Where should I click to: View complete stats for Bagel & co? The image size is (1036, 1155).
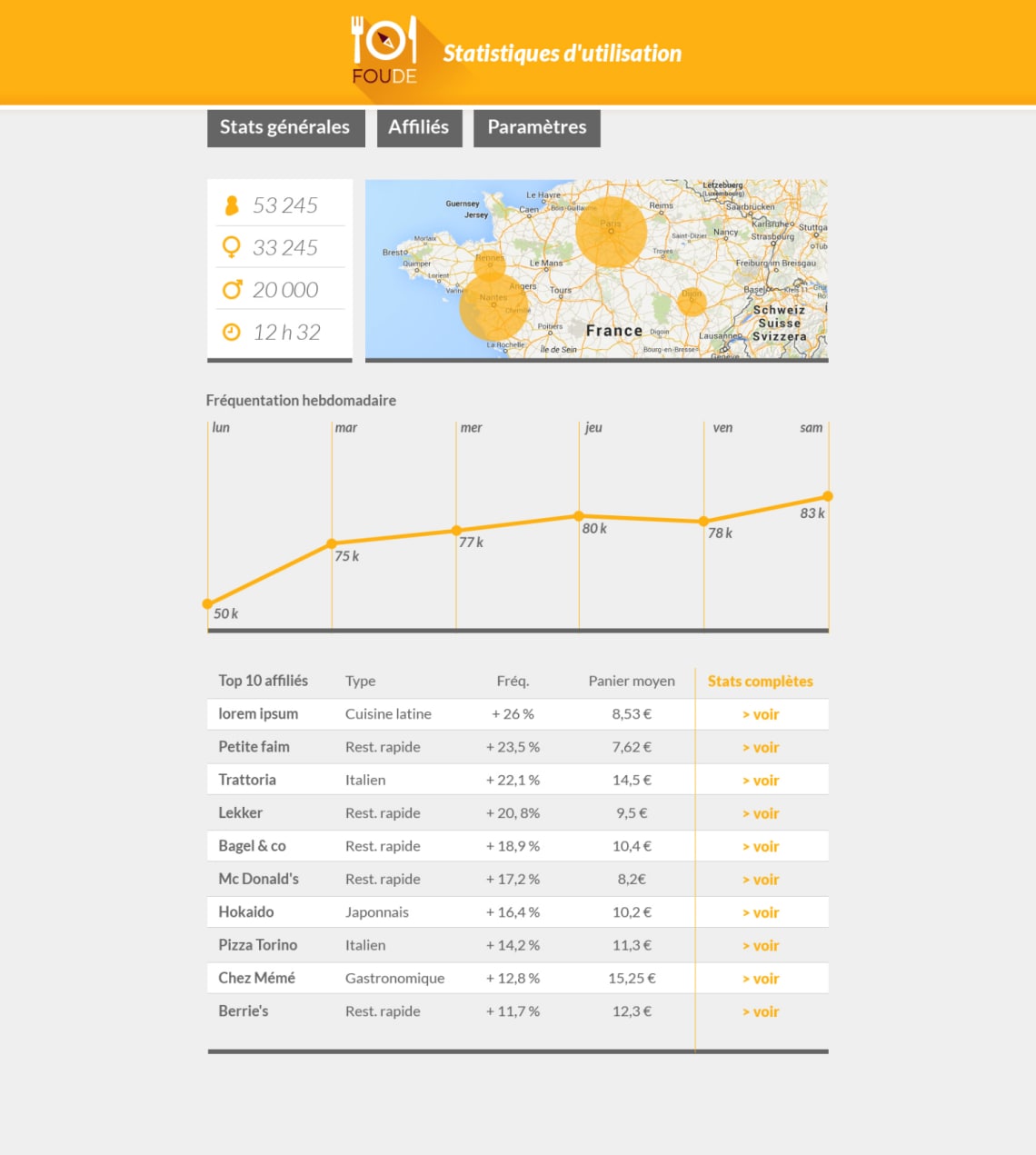(761, 847)
